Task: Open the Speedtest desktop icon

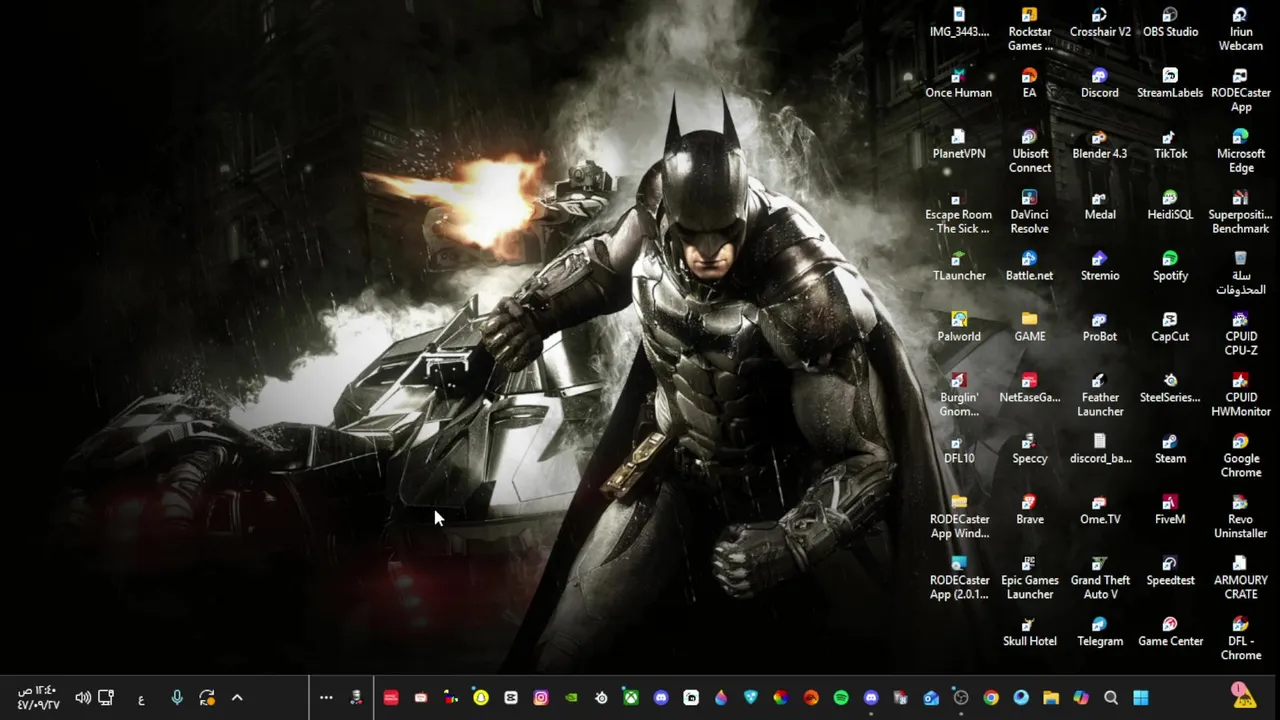Action: coord(1170,571)
